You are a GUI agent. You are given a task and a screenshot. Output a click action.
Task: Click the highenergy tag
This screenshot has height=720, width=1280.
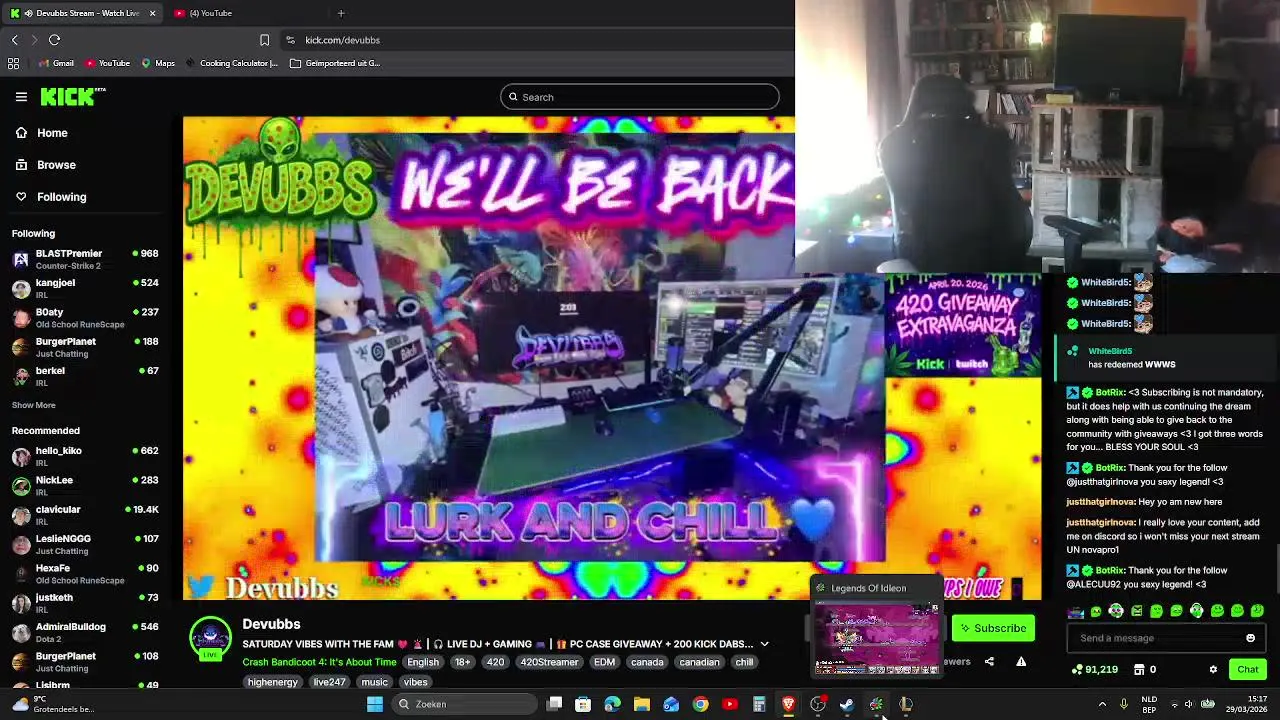click(x=272, y=682)
